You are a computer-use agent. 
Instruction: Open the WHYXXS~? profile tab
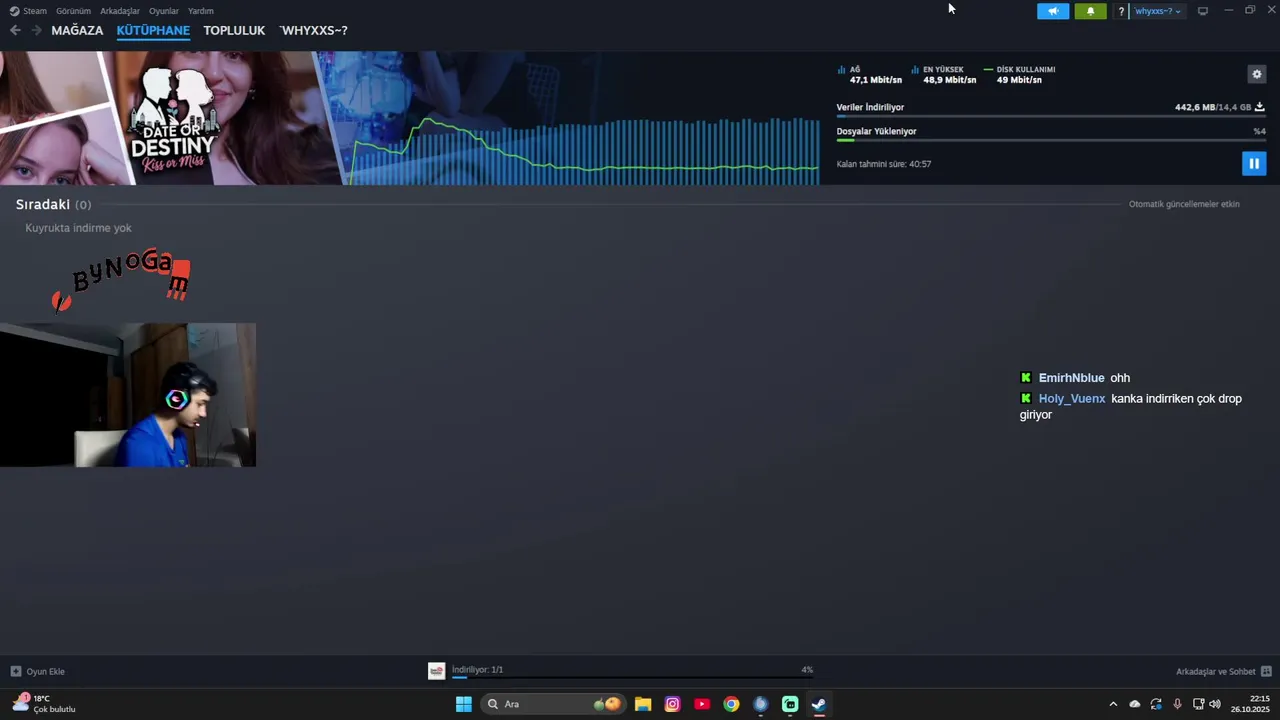tap(314, 30)
